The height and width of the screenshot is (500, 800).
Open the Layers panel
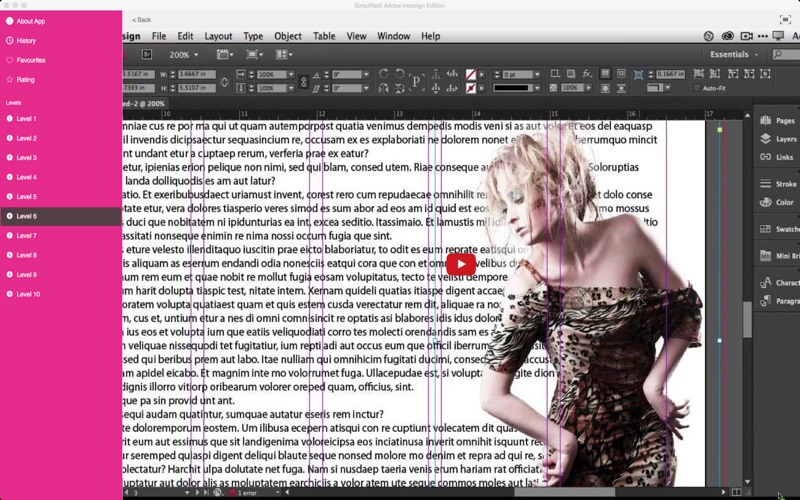click(778, 139)
